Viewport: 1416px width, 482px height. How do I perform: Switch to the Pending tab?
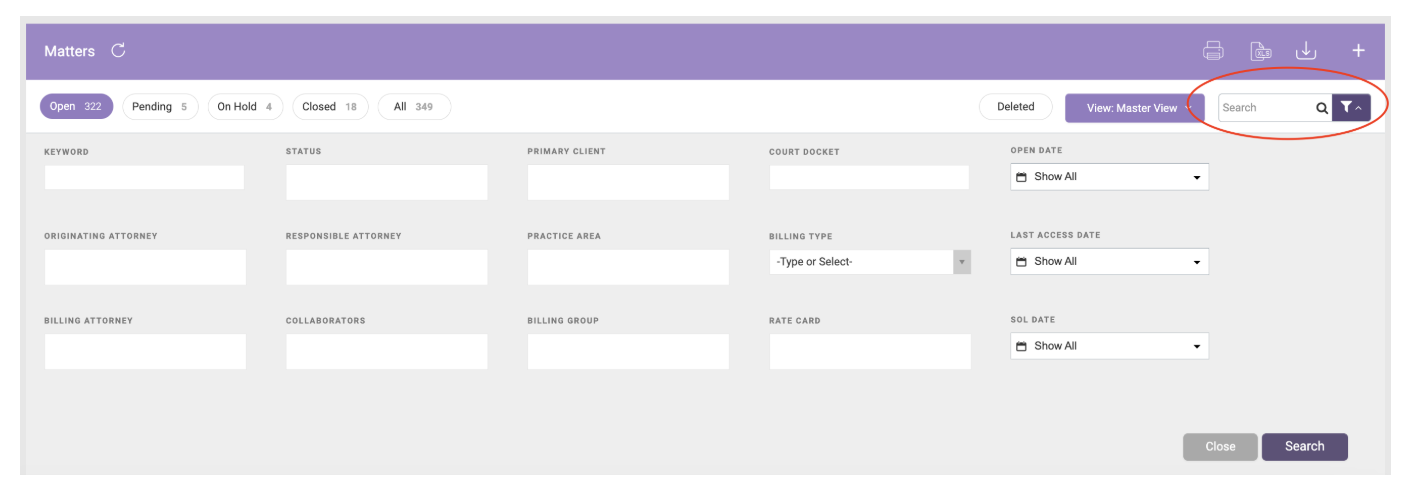[160, 107]
